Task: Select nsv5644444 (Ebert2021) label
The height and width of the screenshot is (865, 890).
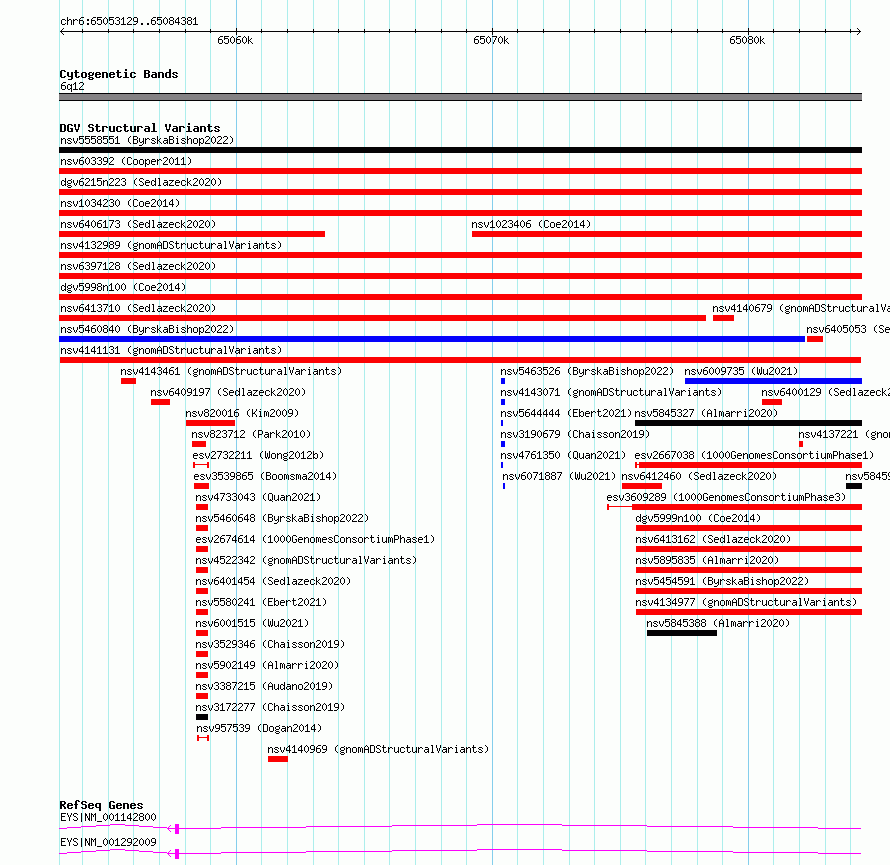Action: tap(566, 413)
